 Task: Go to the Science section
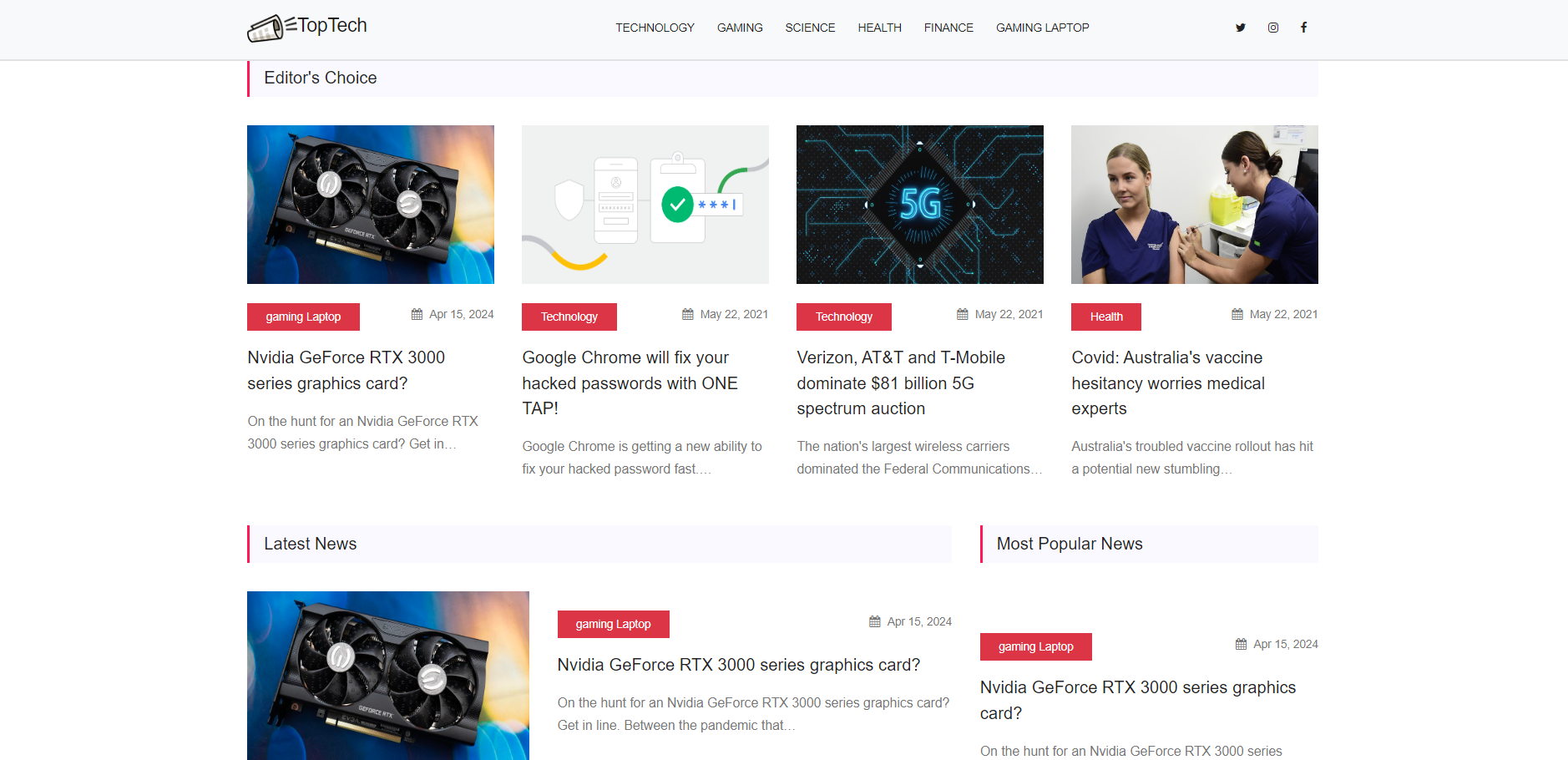(x=810, y=28)
